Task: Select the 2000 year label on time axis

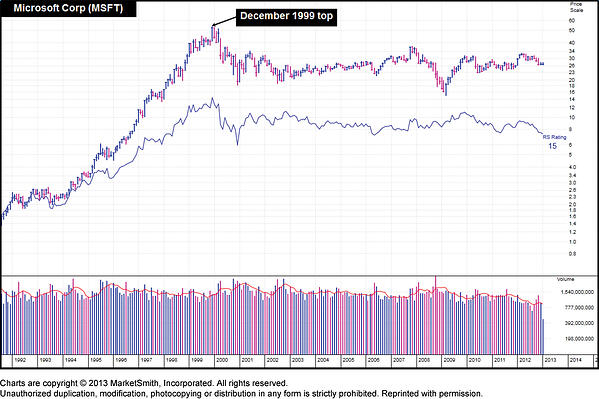Action: 222,360
